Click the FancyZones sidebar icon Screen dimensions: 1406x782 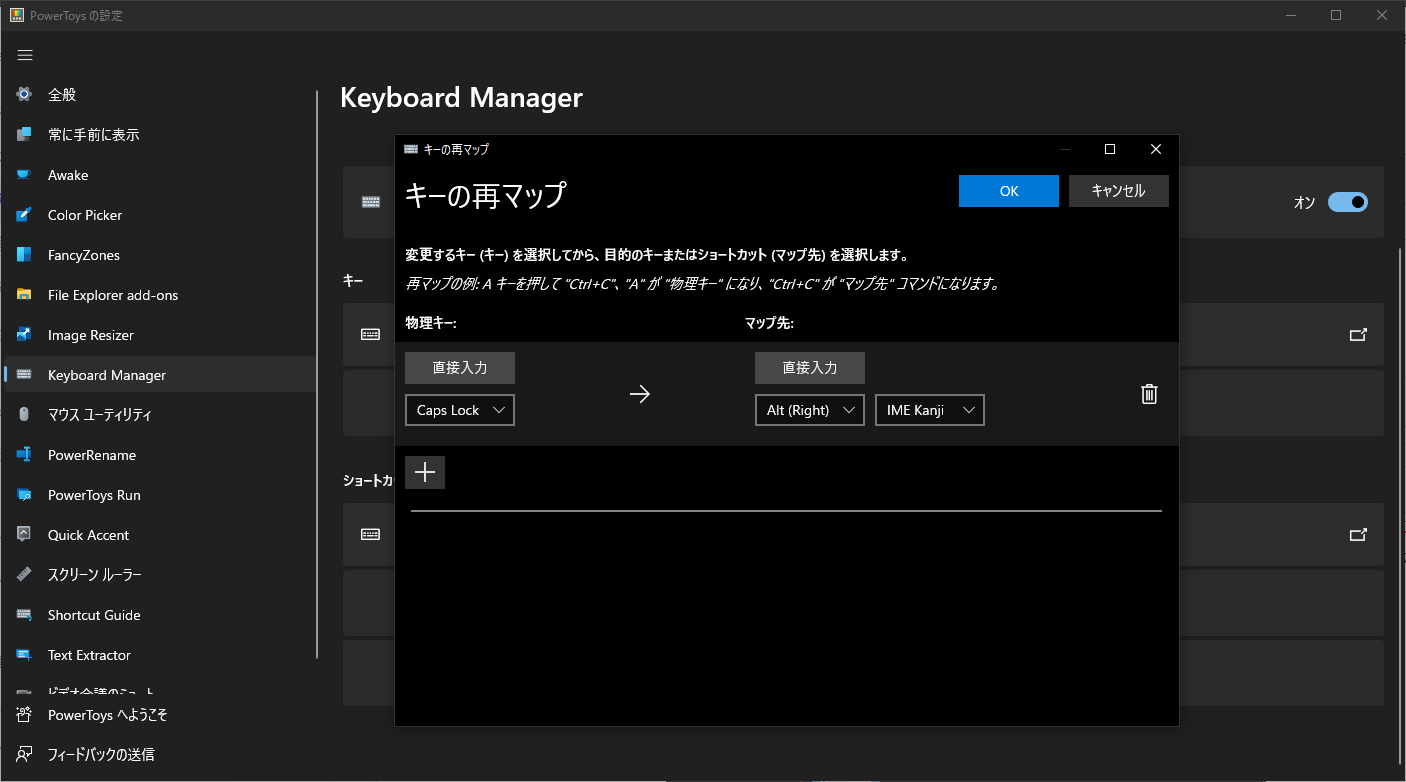point(25,255)
